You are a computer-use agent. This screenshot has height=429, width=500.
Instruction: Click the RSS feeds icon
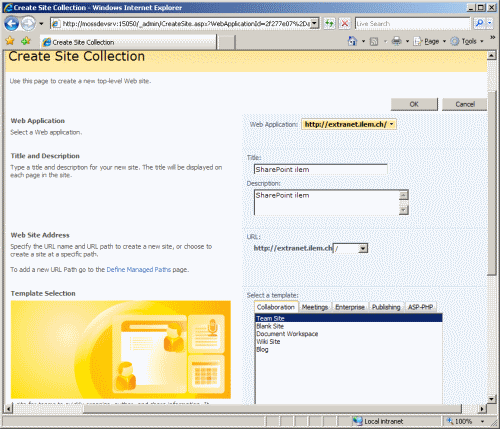(x=374, y=42)
